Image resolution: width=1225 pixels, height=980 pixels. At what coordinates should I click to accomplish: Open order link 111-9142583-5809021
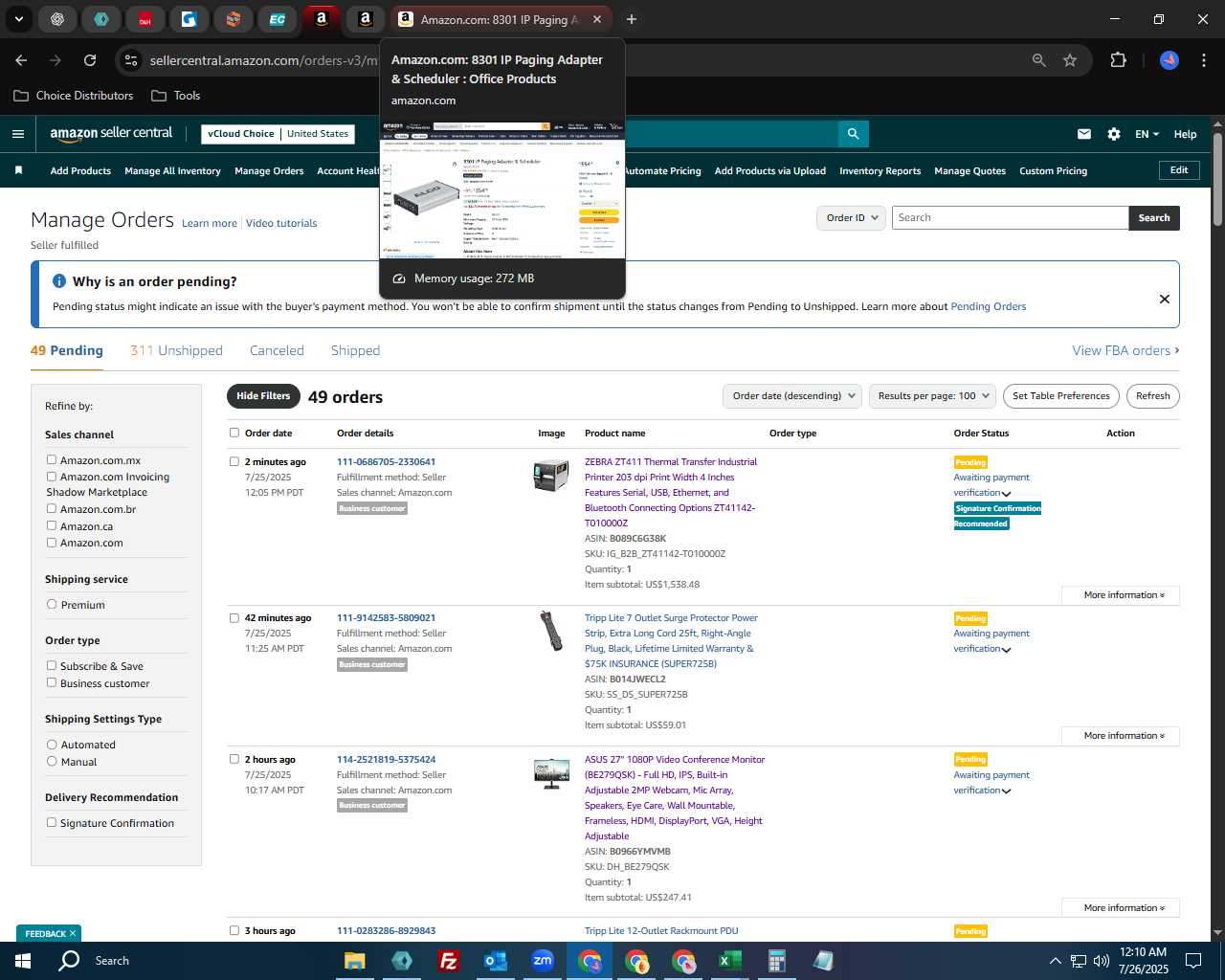(x=386, y=618)
